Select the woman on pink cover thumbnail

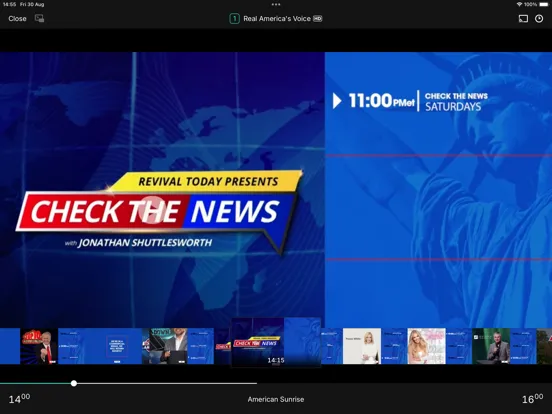(426, 346)
